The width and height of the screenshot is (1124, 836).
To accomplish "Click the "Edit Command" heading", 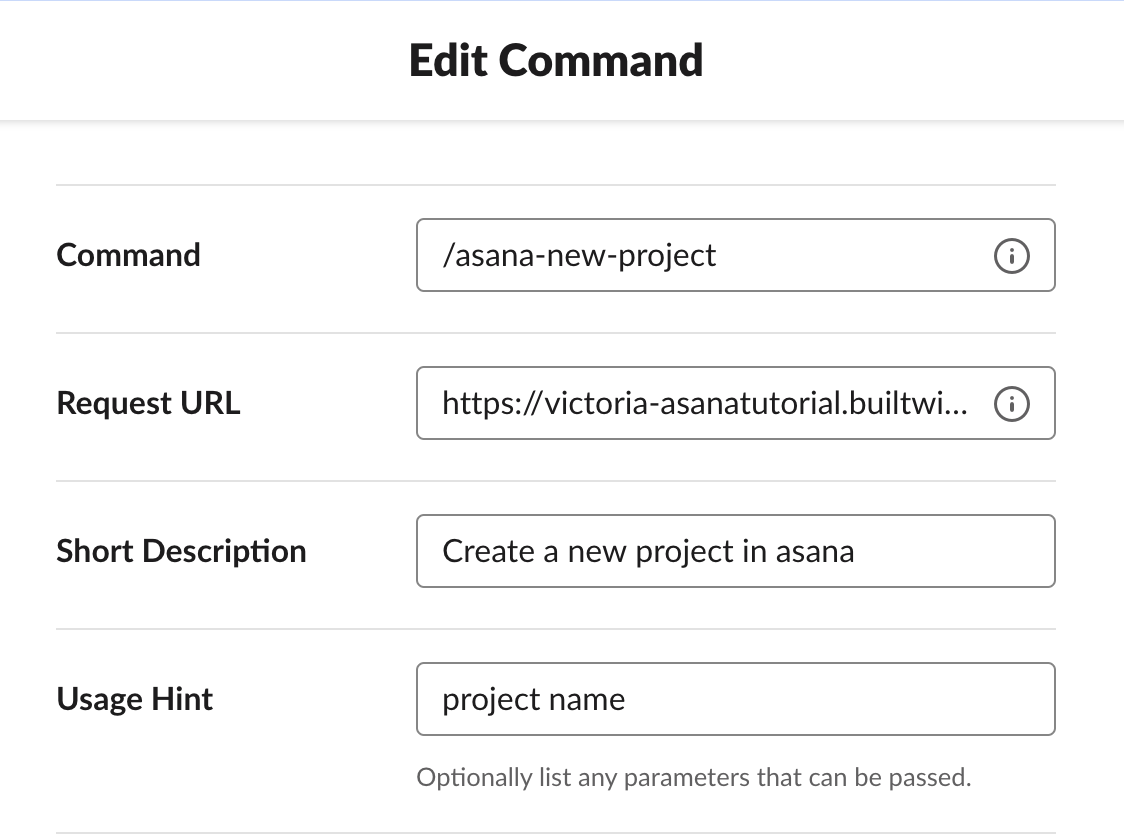I will (x=556, y=60).
